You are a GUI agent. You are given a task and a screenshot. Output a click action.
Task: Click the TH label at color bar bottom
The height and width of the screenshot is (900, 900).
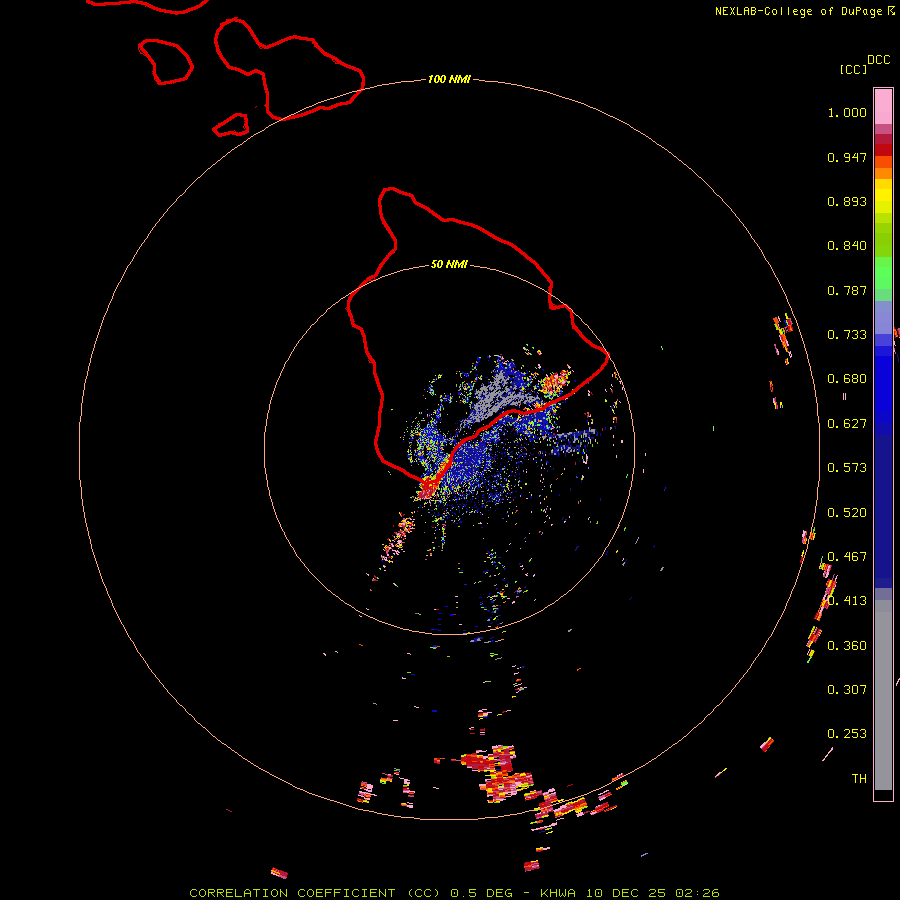click(x=859, y=778)
